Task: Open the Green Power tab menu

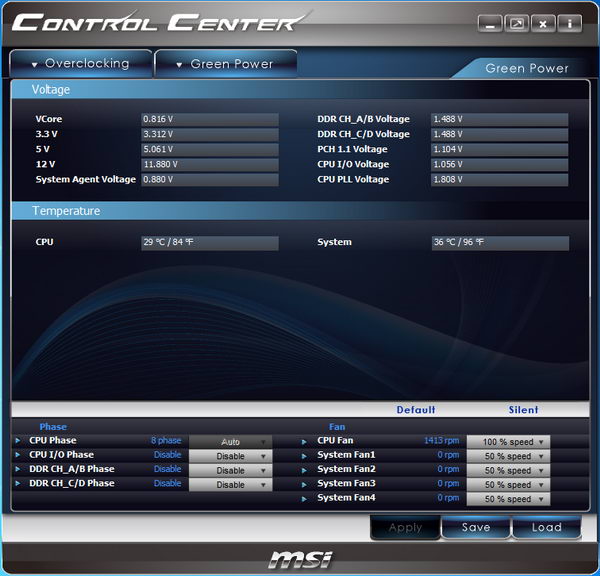Action: tap(226, 64)
